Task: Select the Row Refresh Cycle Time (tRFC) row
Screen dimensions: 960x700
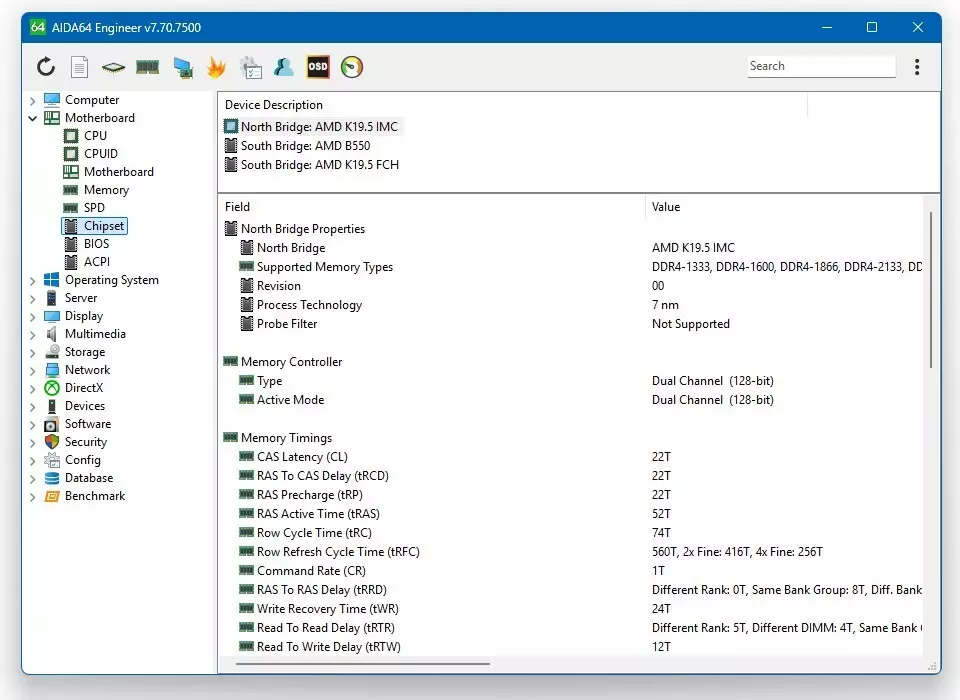Action: (572, 552)
